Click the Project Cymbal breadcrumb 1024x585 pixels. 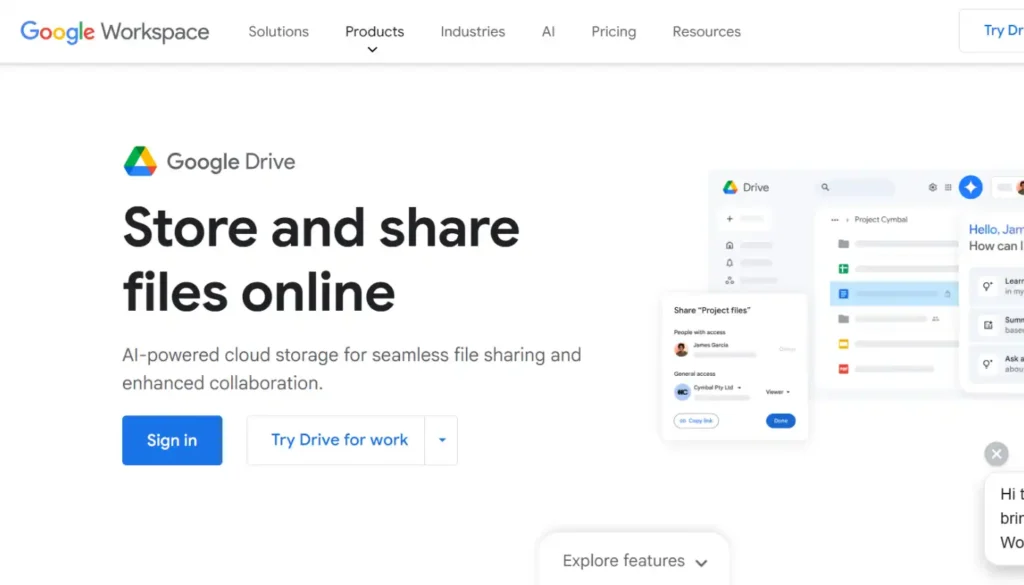tap(880, 219)
